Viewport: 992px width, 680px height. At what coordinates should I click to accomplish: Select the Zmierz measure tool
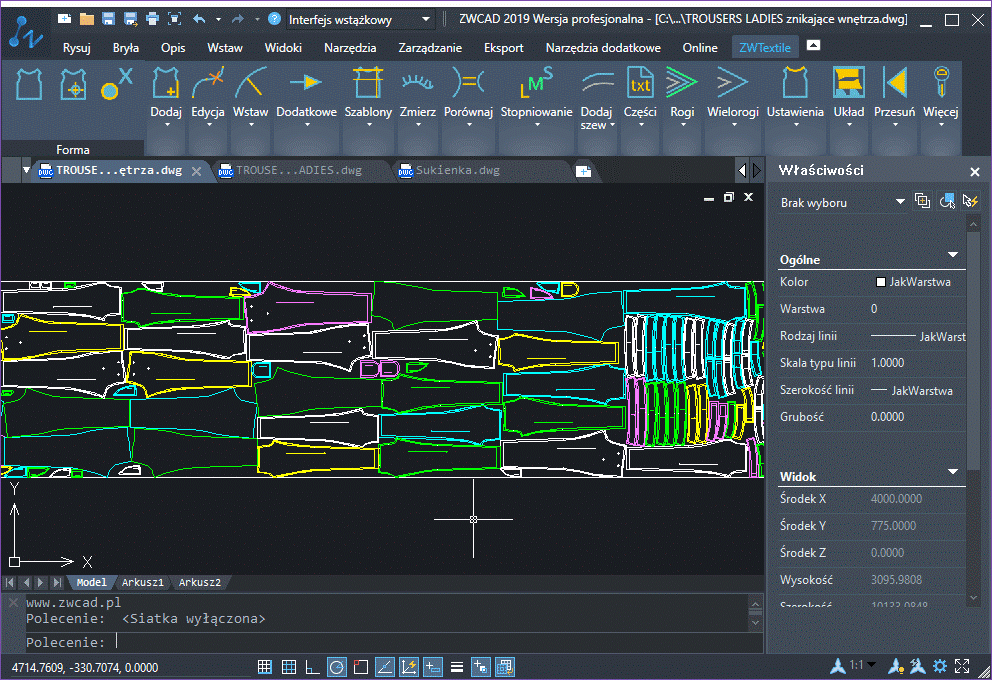point(417,84)
